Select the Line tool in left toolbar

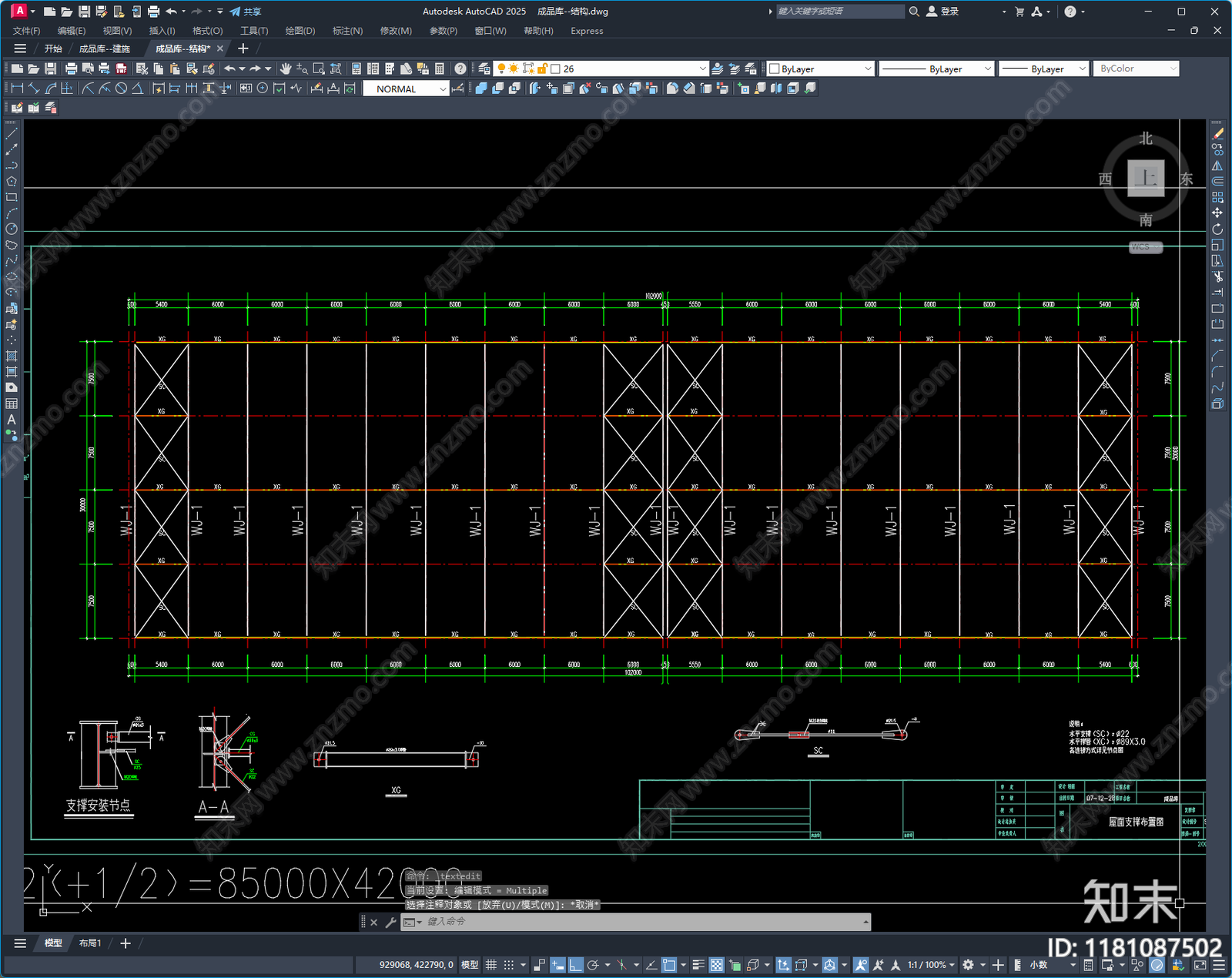(x=12, y=134)
